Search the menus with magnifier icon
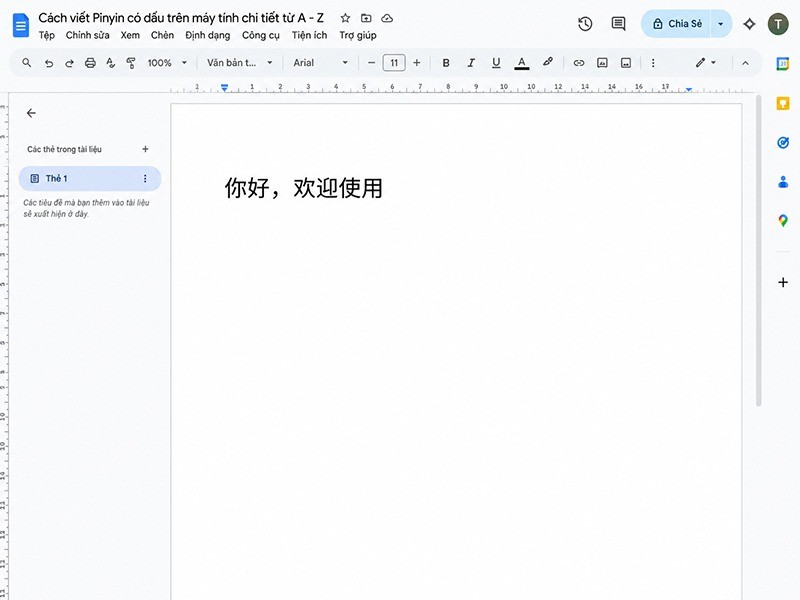Image resolution: width=800 pixels, height=600 pixels. click(x=27, y=63)
